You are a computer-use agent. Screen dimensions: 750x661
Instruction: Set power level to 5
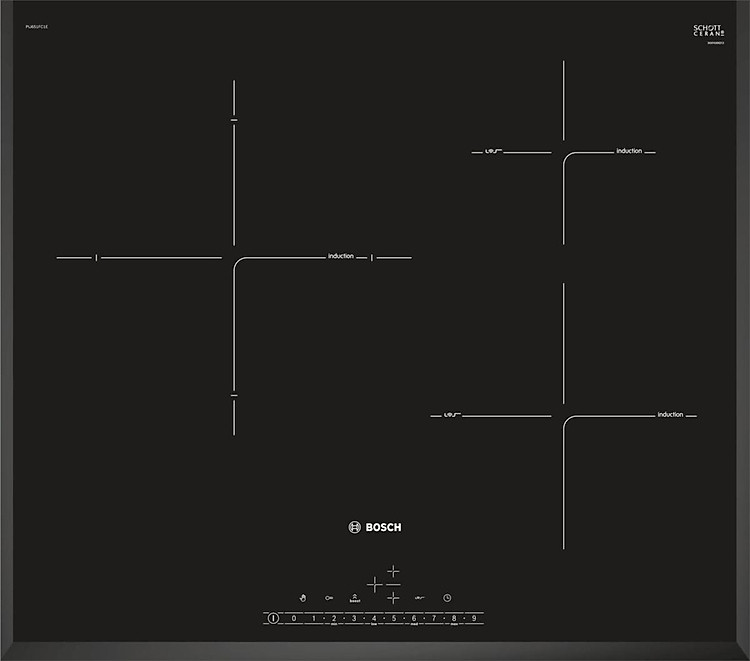tap(393, 619)
